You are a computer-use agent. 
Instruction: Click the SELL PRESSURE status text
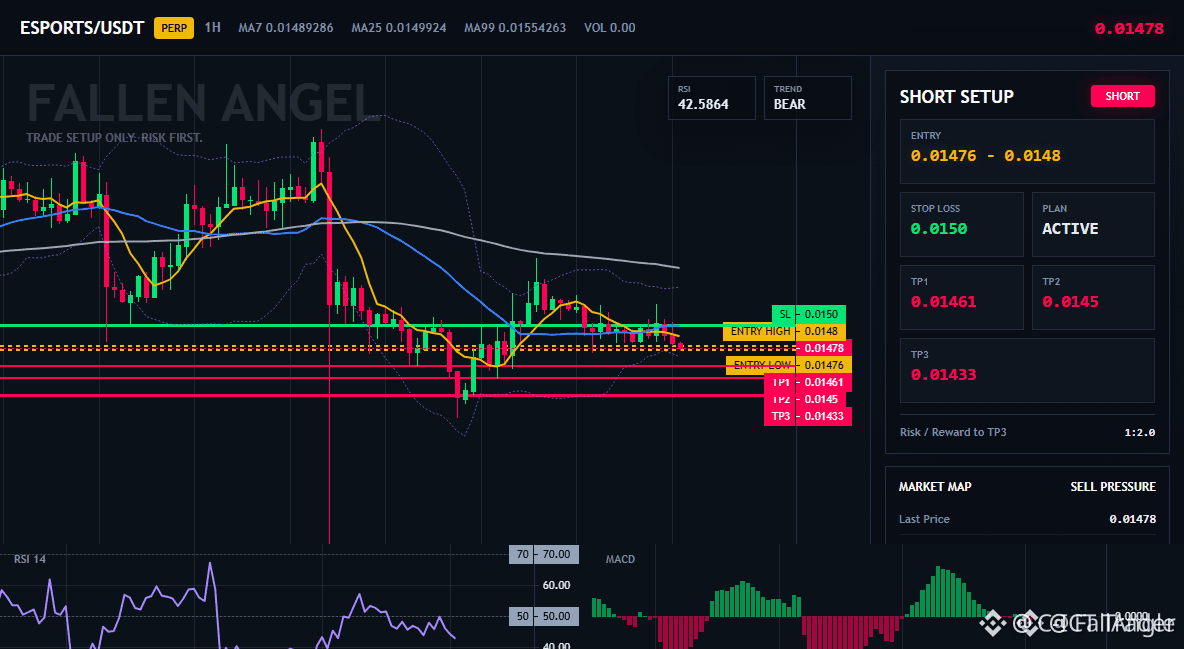(x=1112, y=487)
